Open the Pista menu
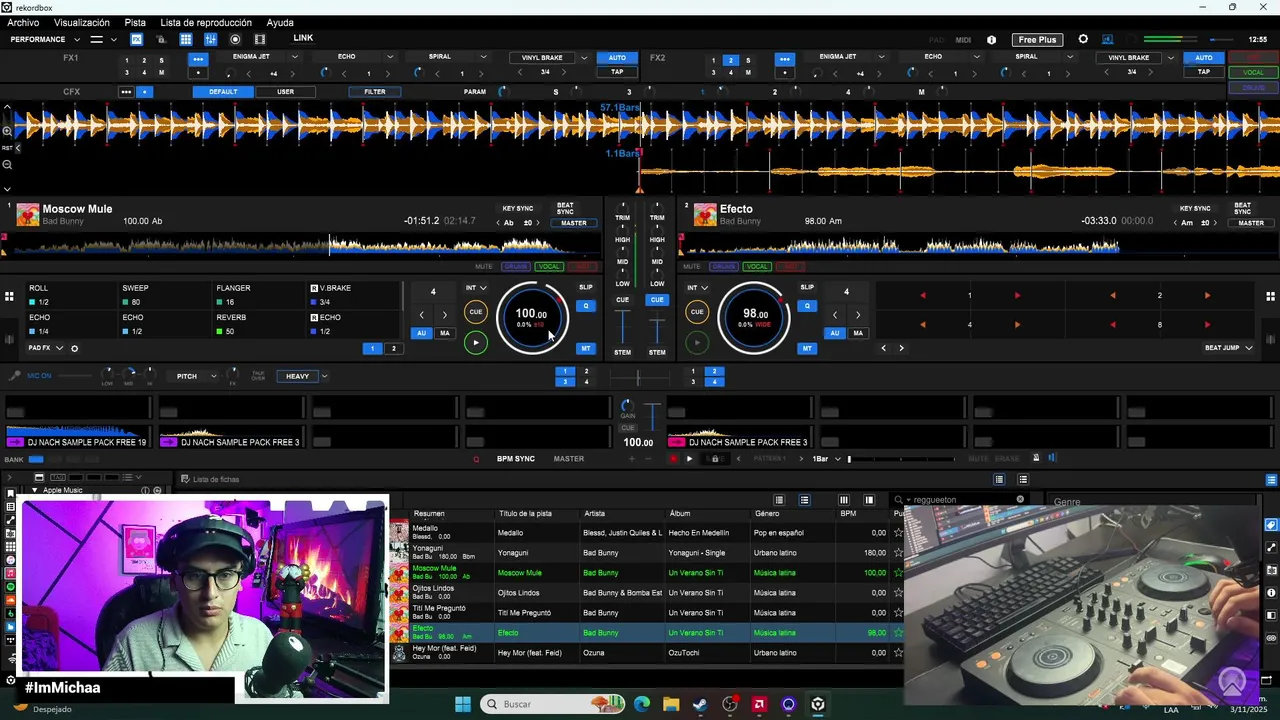 point(135,22)
